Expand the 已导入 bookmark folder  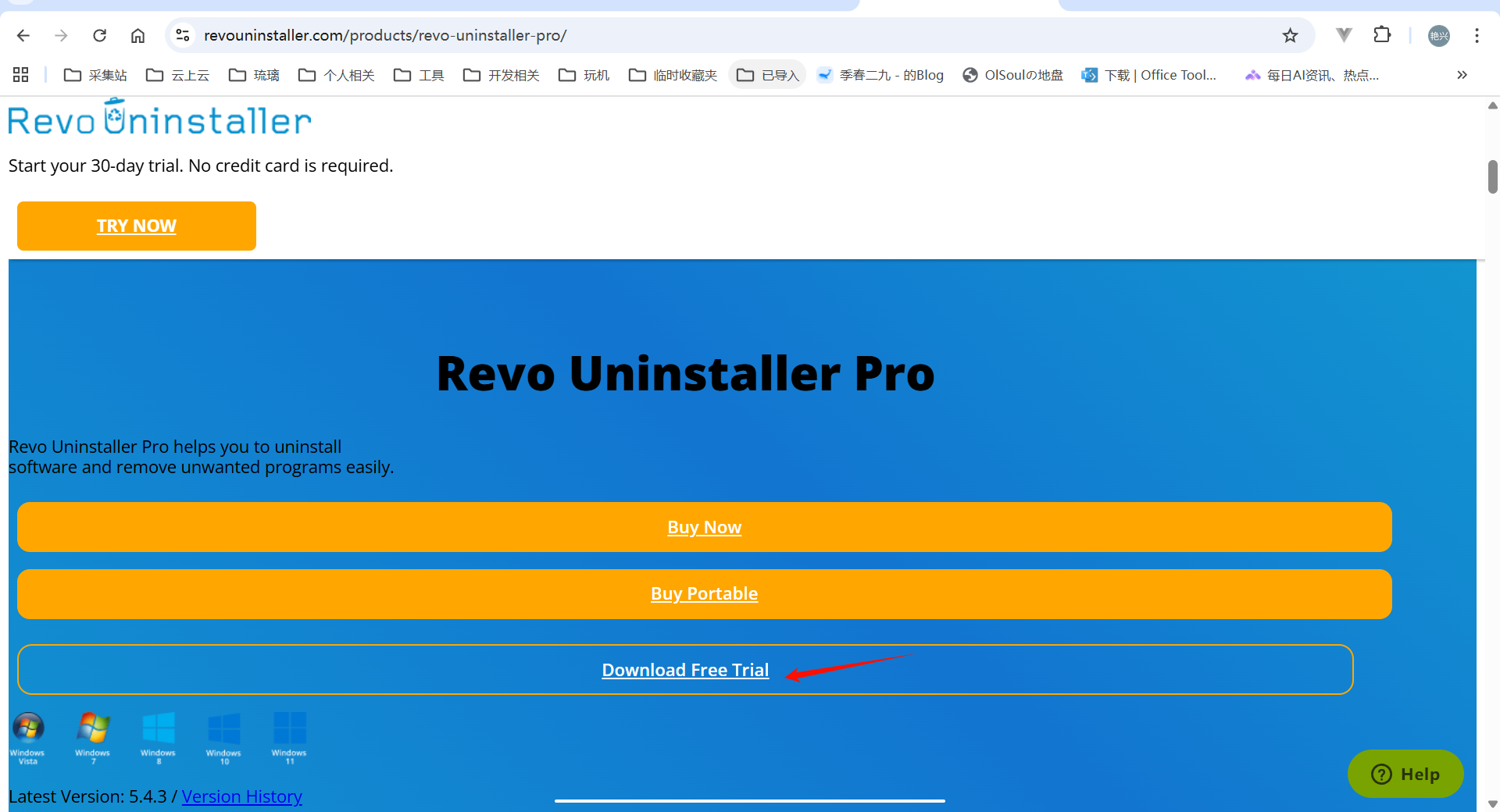[x=768, y=75]
